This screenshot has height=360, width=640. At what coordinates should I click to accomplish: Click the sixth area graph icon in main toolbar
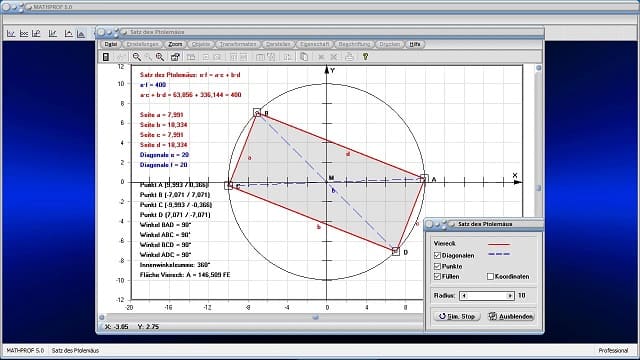81,33
